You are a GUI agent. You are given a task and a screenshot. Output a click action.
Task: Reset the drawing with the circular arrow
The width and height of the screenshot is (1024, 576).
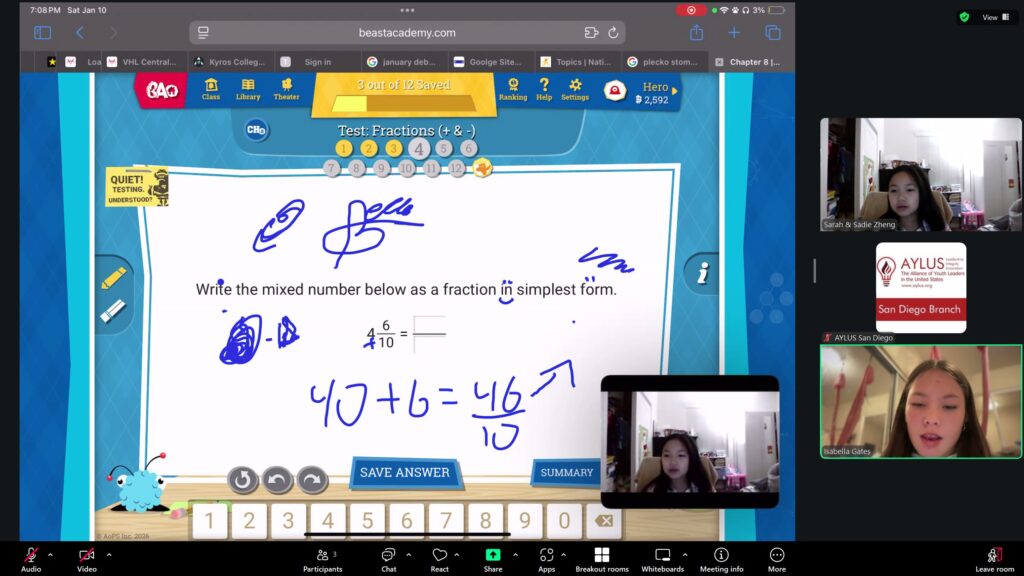click(242, 480)
